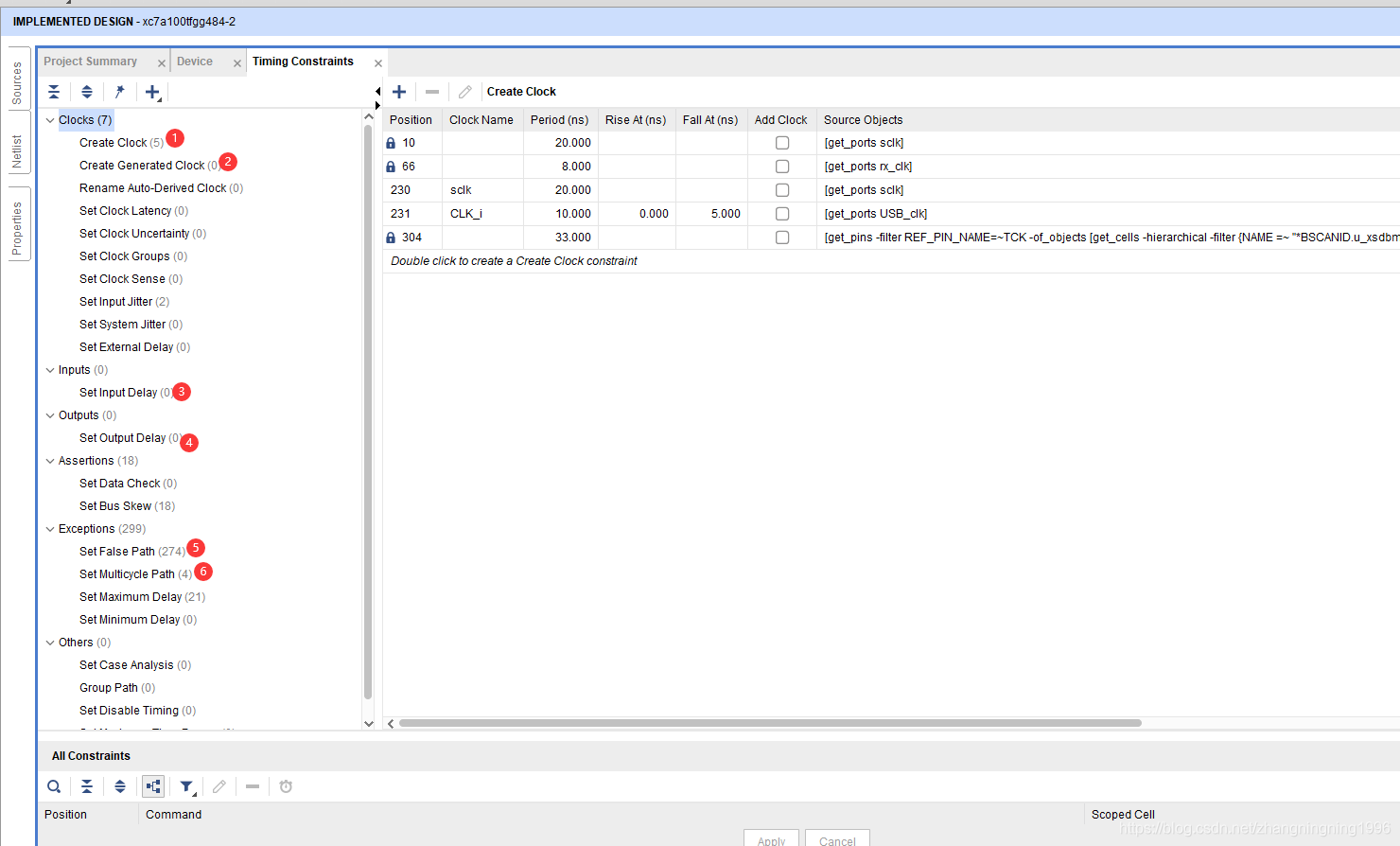Screen dimensions: 1400x846
Task: Select the Timing Constraints tab
Action: point(303,62)
